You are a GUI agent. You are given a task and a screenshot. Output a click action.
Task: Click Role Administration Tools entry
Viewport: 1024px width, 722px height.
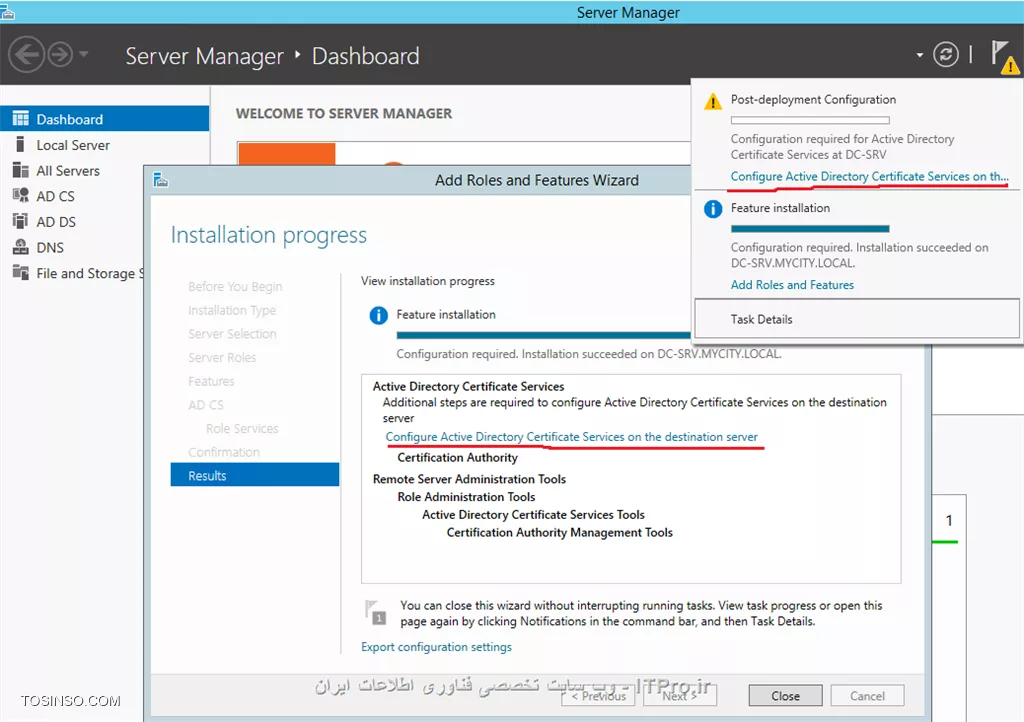tap(466, 497)
